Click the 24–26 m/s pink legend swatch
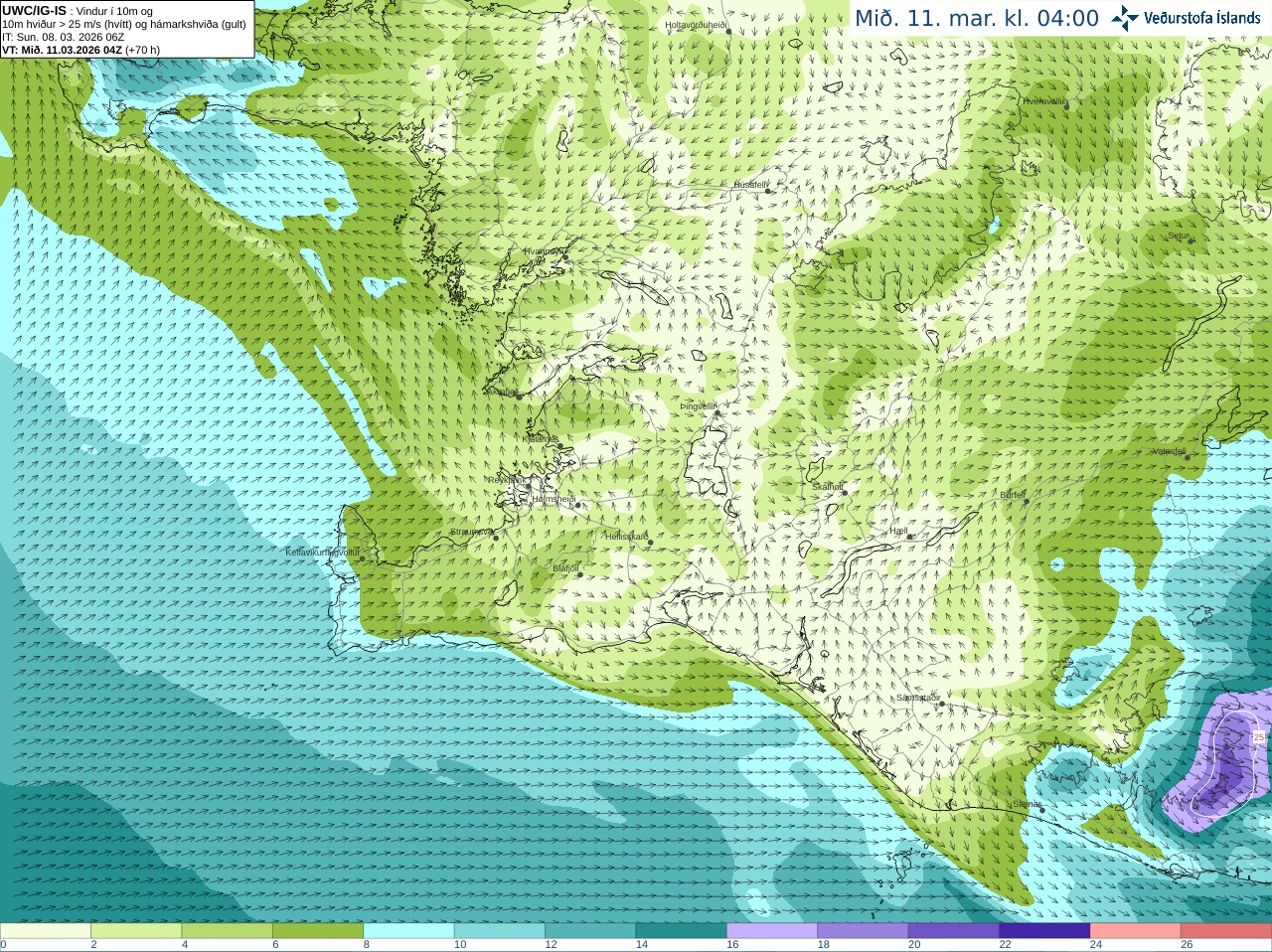Screen dimensions: 1272x952 [x=1135, y=931]
